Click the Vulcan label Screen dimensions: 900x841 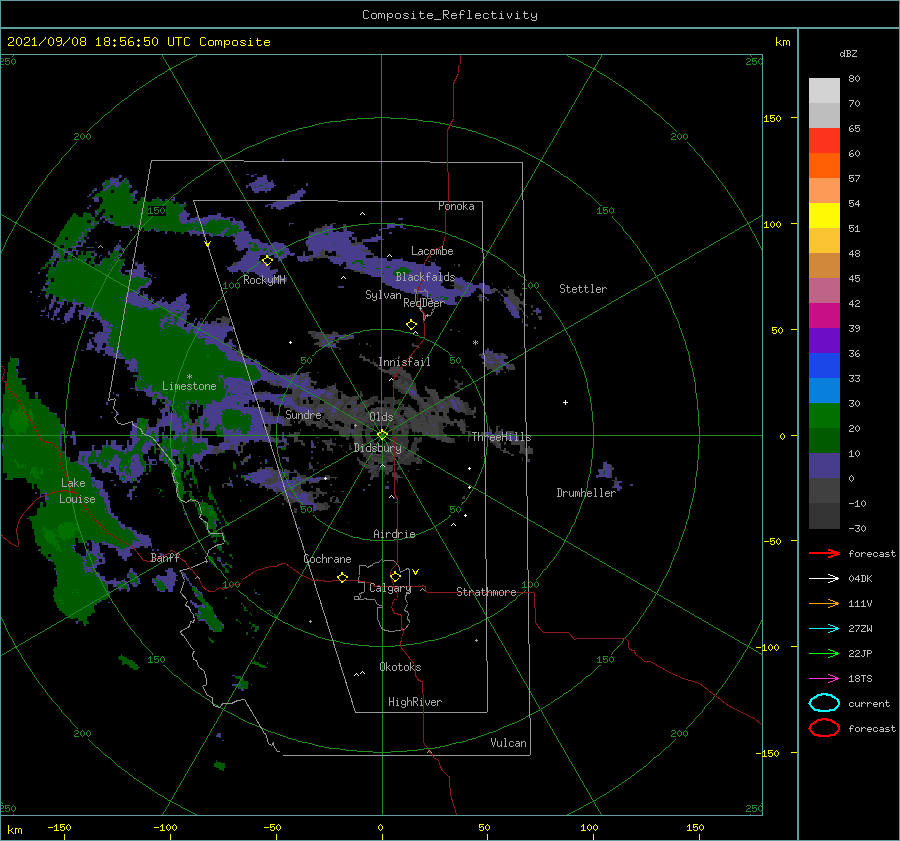coord(508,743)
